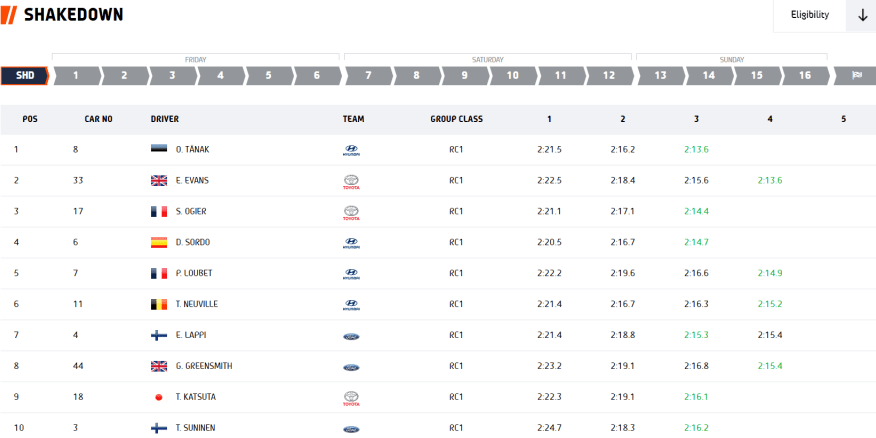Select the SHD shakedown stage tab

click(x=25, y=75)
